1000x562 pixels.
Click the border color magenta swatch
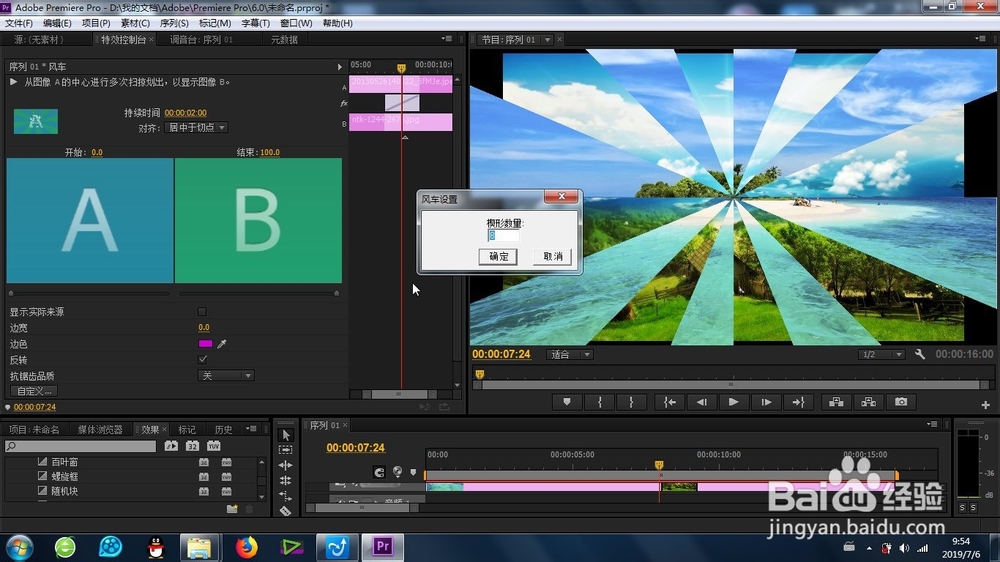pyautogui.click(x=205, y=344)
